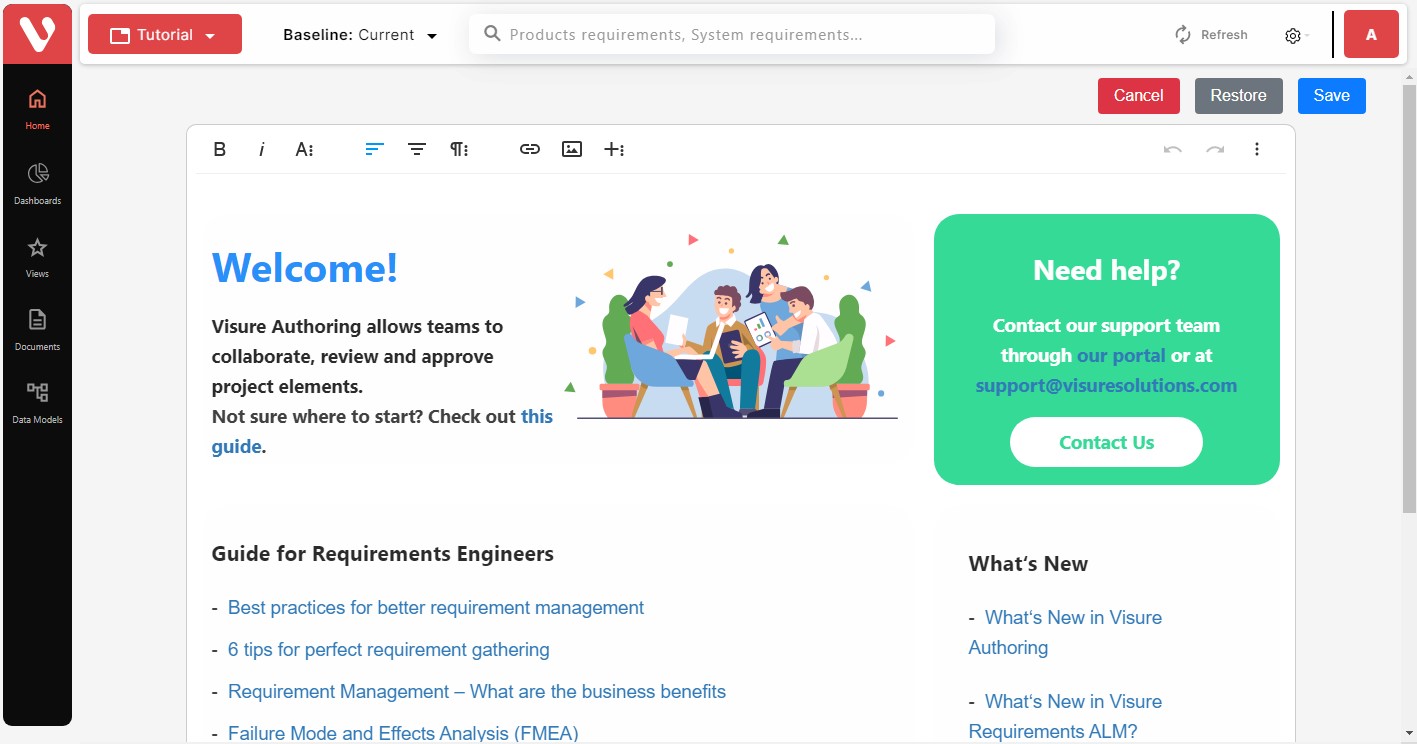This screenshot has height=744, width=1417.
Task: Open the 'our portal' link
Action: coord(1121,355)
